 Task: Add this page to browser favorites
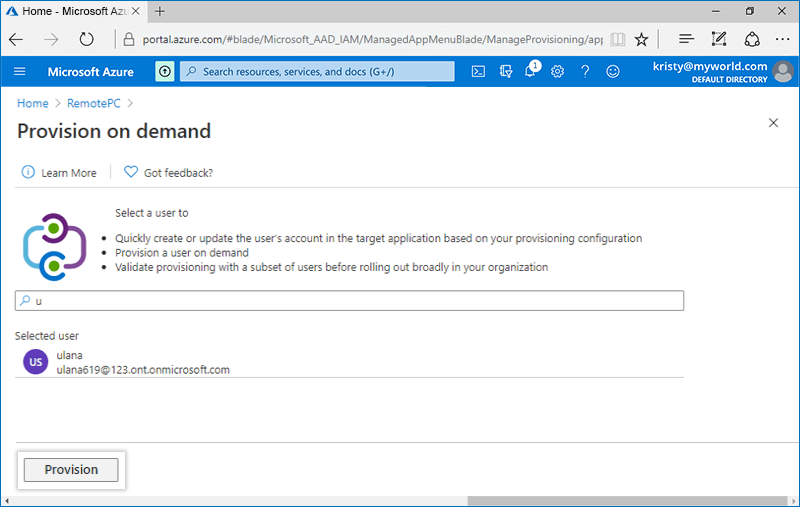[x=642, y=40]
